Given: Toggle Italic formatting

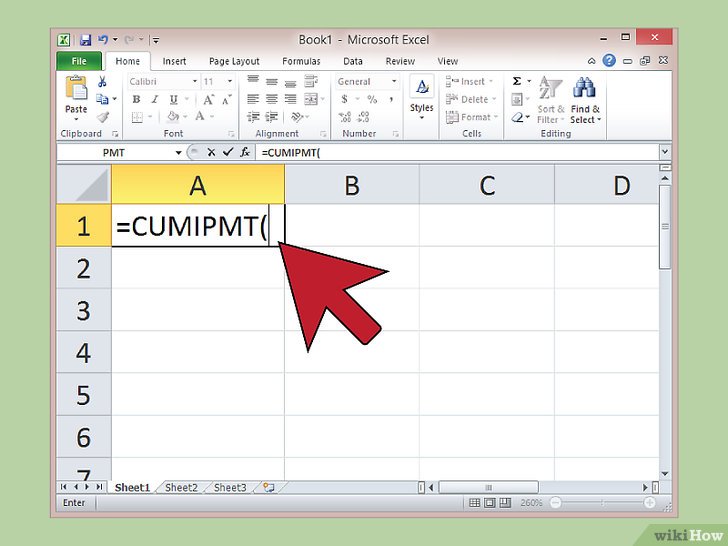Looking at the screenshot, I should pos(155,99).
